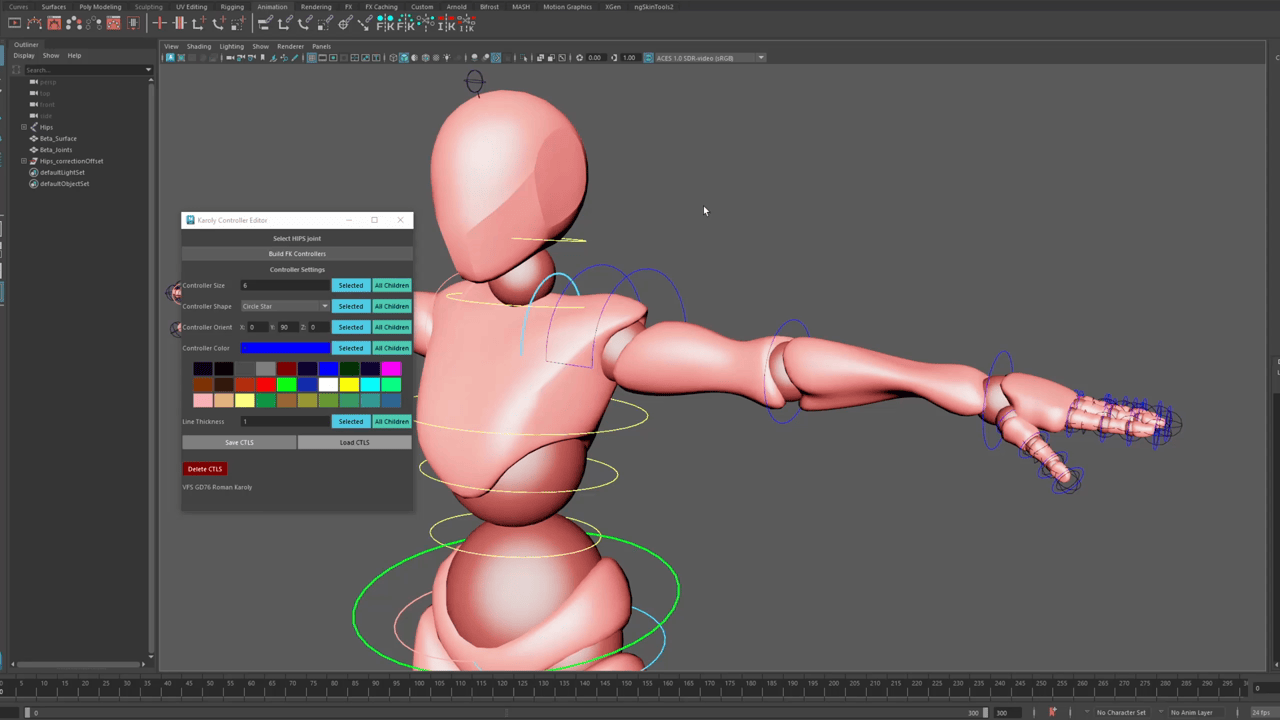Click the Build FK Controllers button
Viewport: 1280px width, 720px height.
pos(297,253)
